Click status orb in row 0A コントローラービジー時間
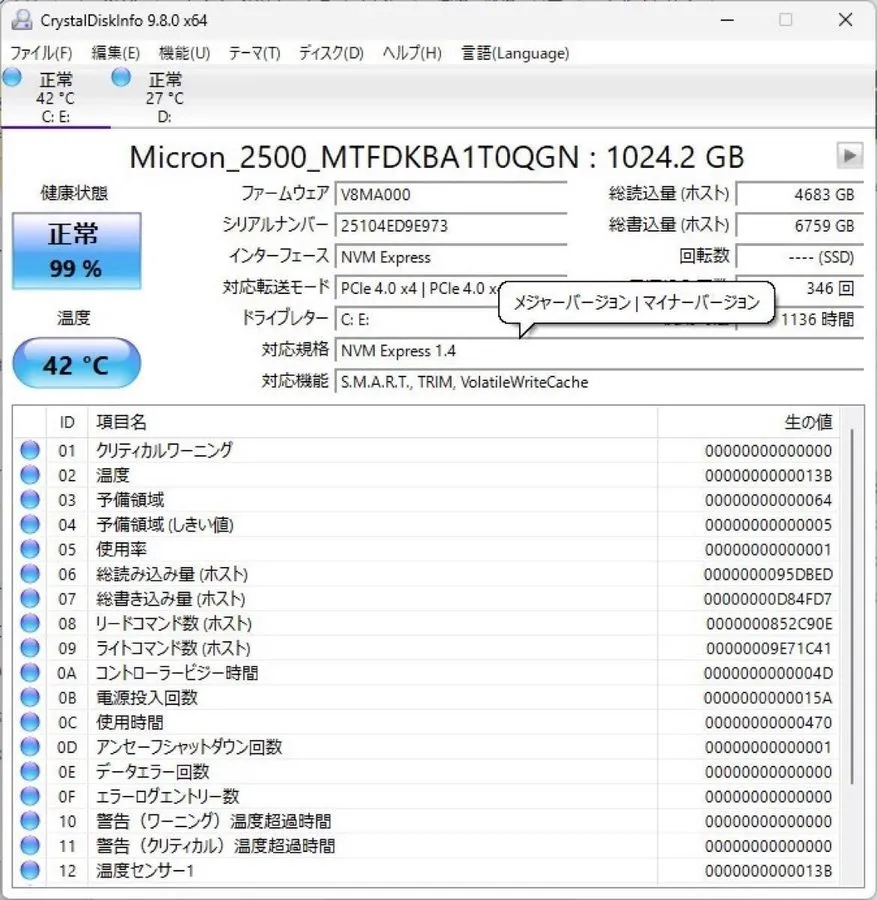 tap(30, 672)
